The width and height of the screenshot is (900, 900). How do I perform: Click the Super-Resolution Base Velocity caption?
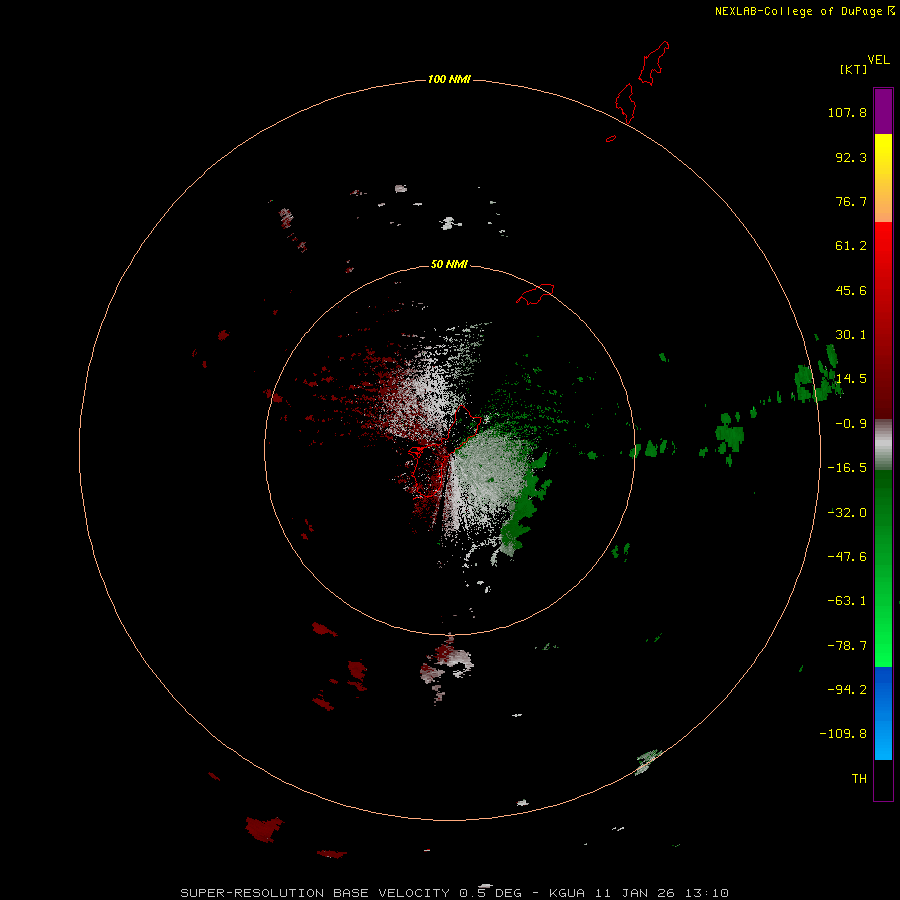(455, 893)
